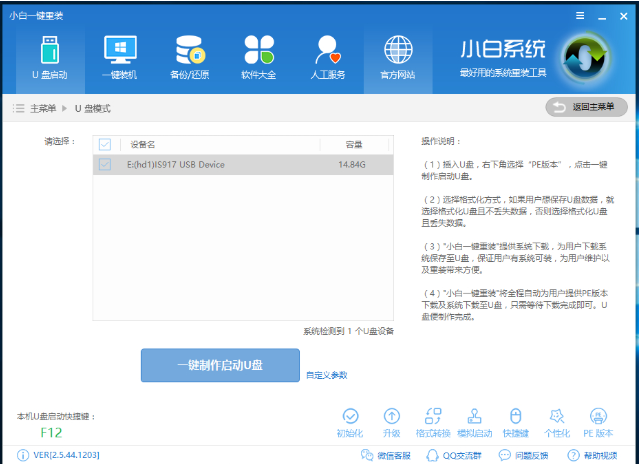Open 备份/还原 section
Screen dimensions: 641x464
pyautogui.click(x=189, y=57)
